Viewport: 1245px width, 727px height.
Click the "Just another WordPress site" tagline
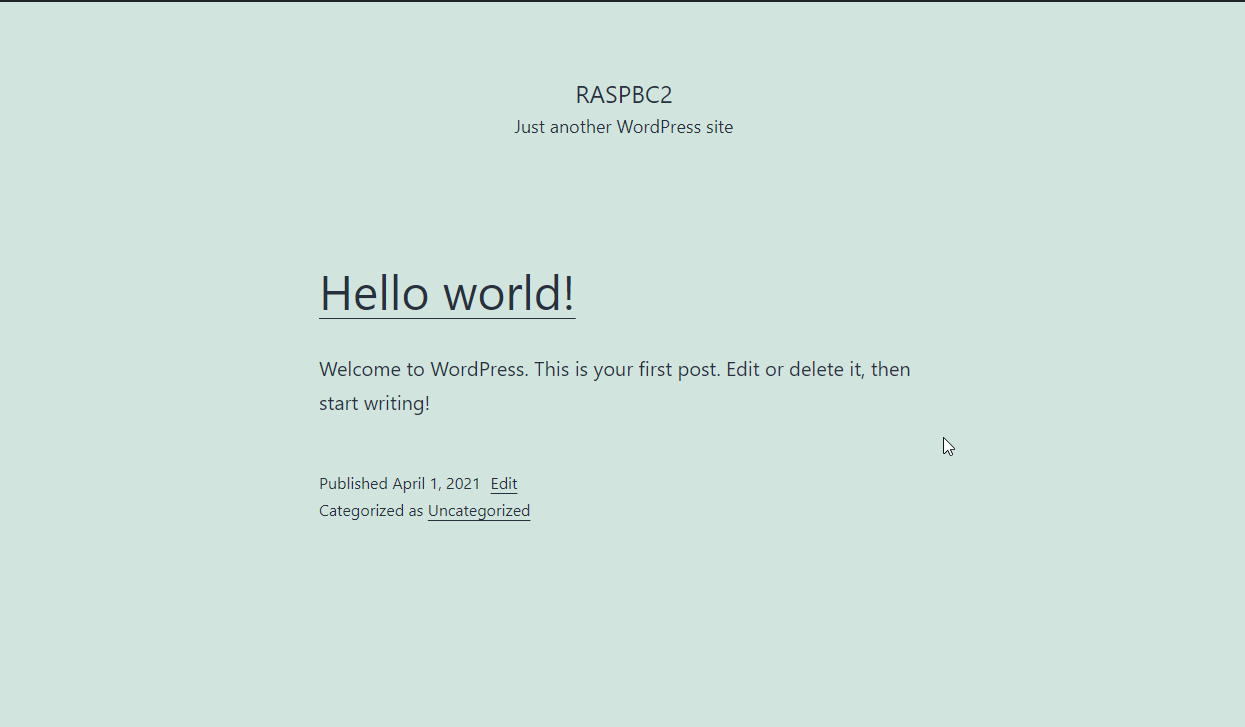624,127
